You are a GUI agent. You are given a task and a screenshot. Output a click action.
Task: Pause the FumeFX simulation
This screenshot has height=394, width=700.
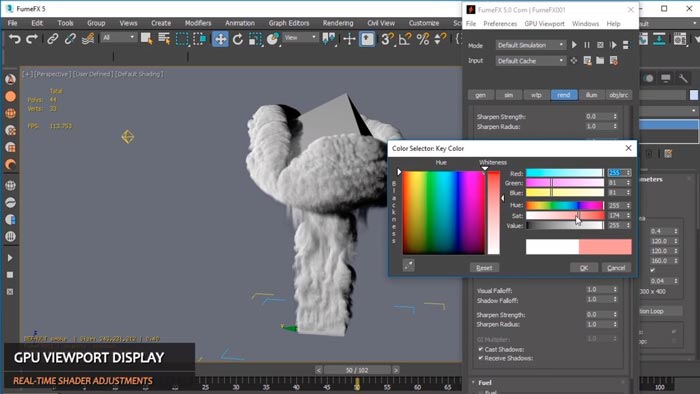coord(587,45)
